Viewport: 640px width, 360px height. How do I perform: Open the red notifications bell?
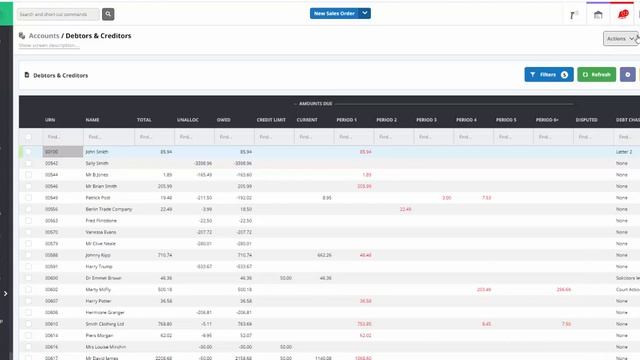tap(623, 15)
